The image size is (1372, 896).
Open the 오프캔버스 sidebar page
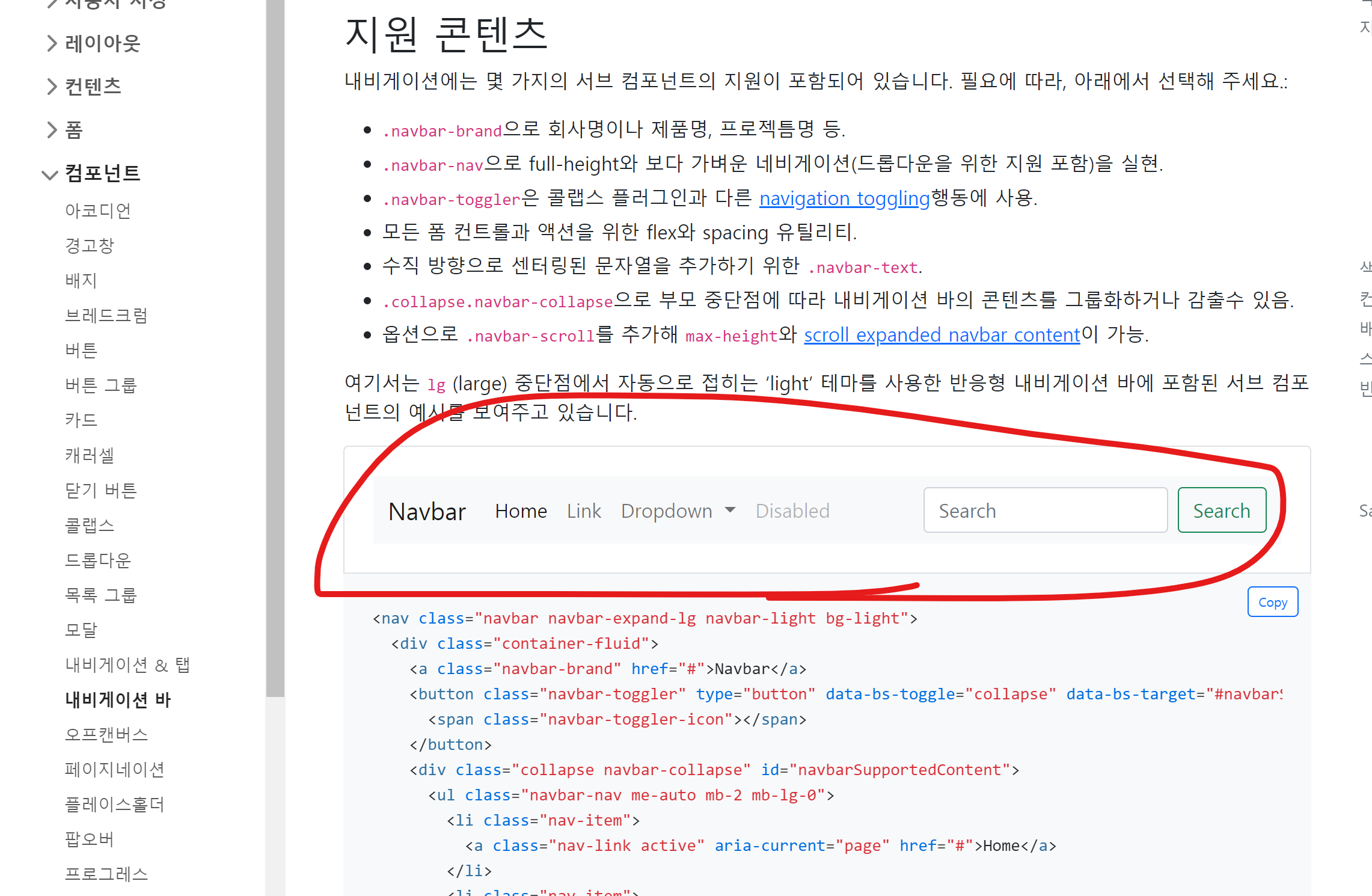pyautogui.click(x=106, y=735)
